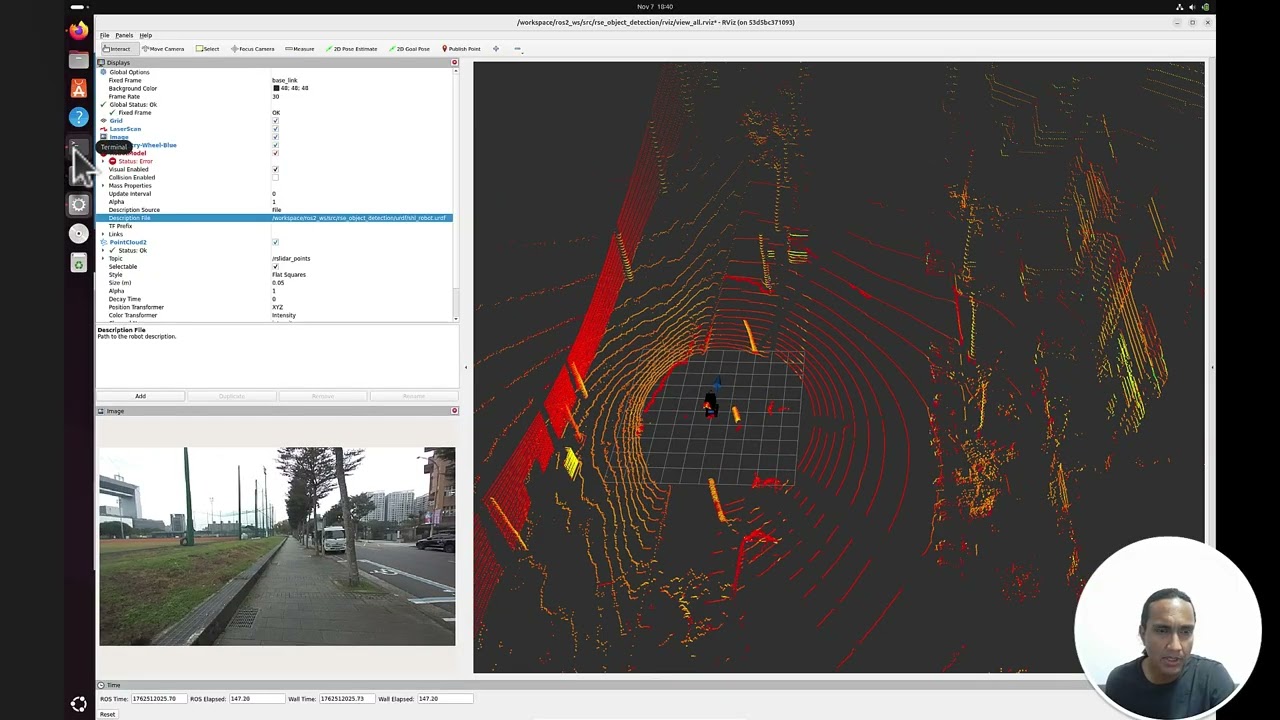
Task: Expand the Status: Error row
Action: tap(103, 161)
